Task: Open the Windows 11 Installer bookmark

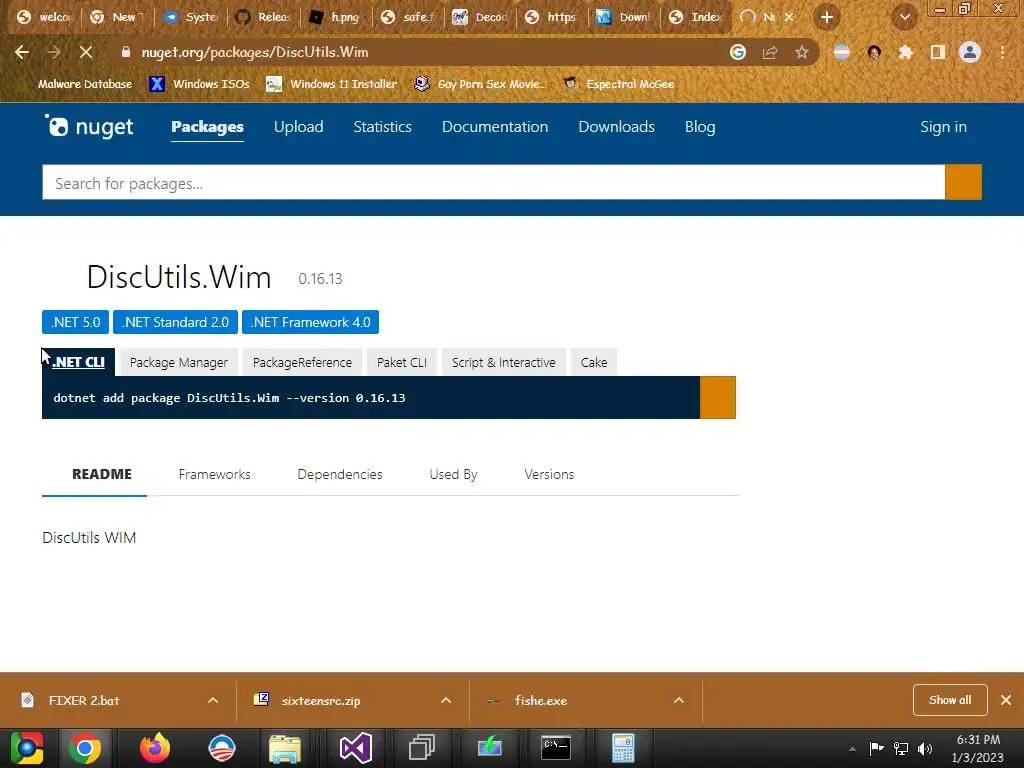Action: point(331,84)
